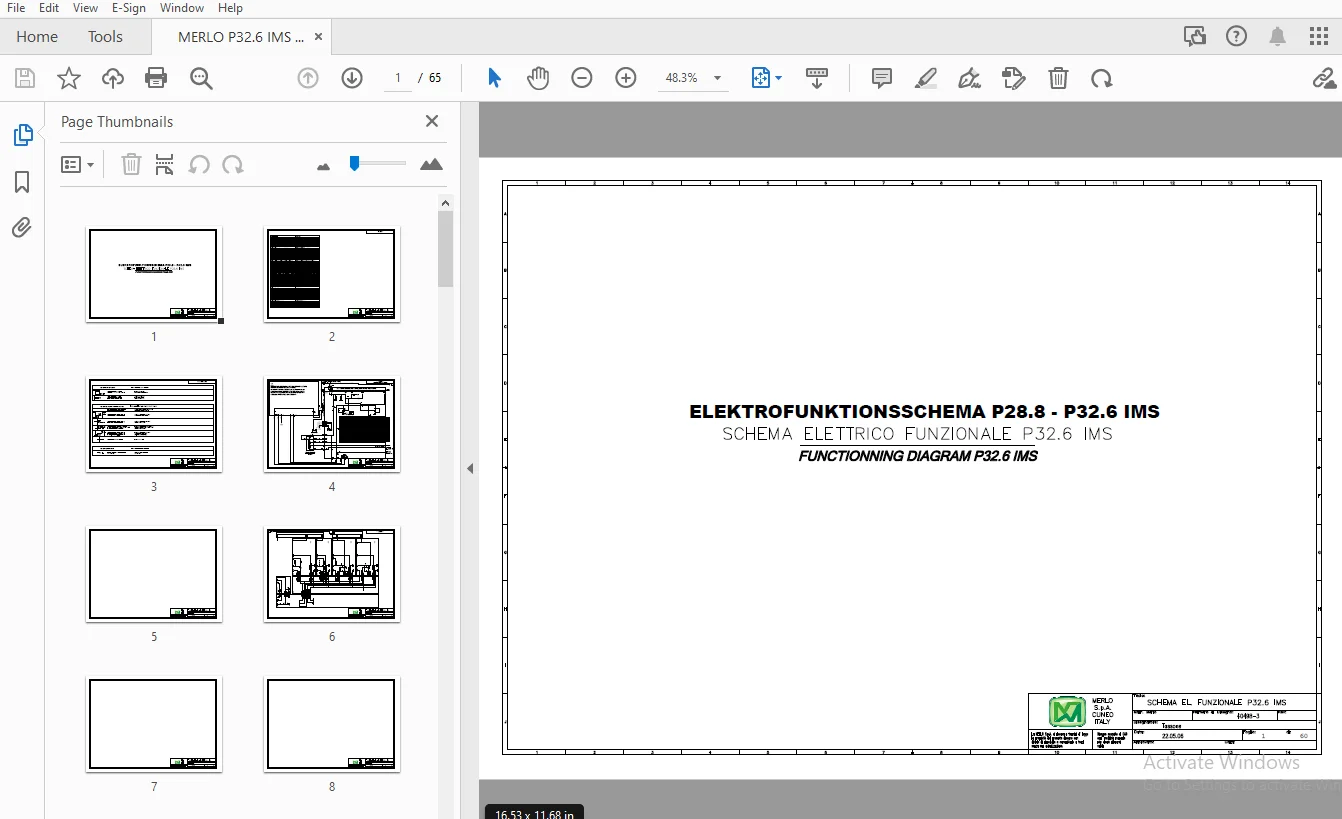This screenshot has height=819, width=1342.
Task: Open the Sign document pen tool
Action: 969,78
